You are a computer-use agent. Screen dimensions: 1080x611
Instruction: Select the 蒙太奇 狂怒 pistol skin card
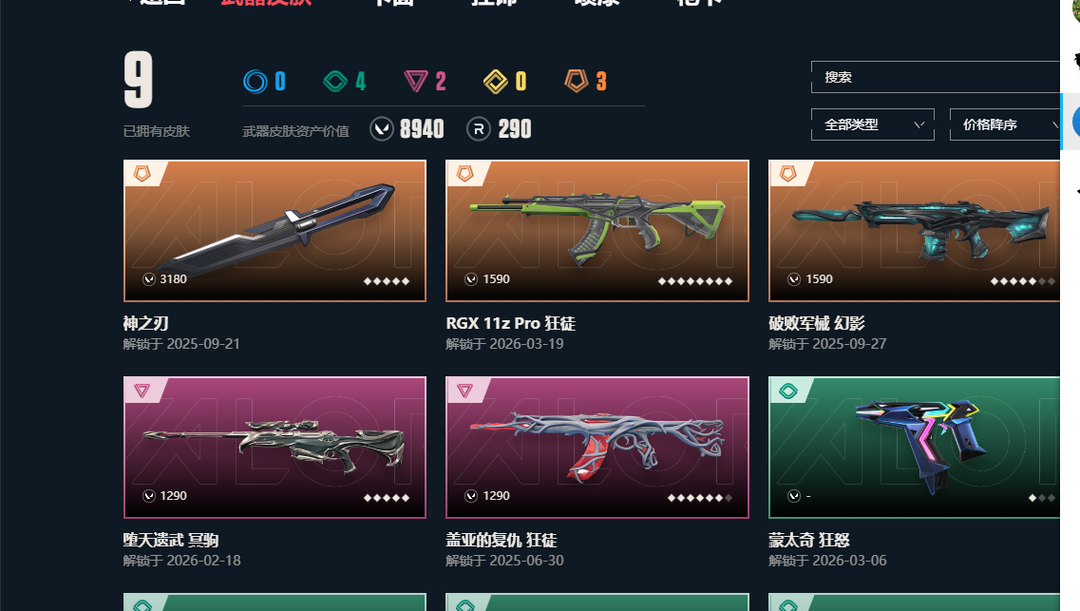pyautogui.click(x=914, y=447)
